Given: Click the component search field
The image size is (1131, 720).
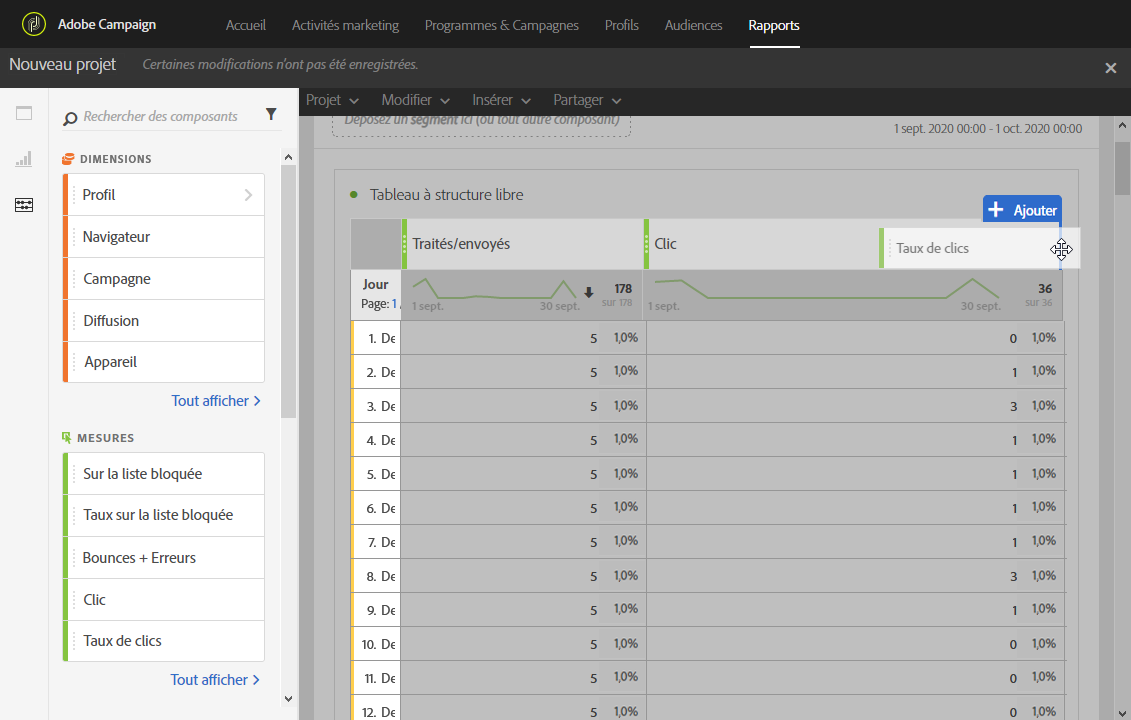Looking at the screenshot, I should click(160, 117).
